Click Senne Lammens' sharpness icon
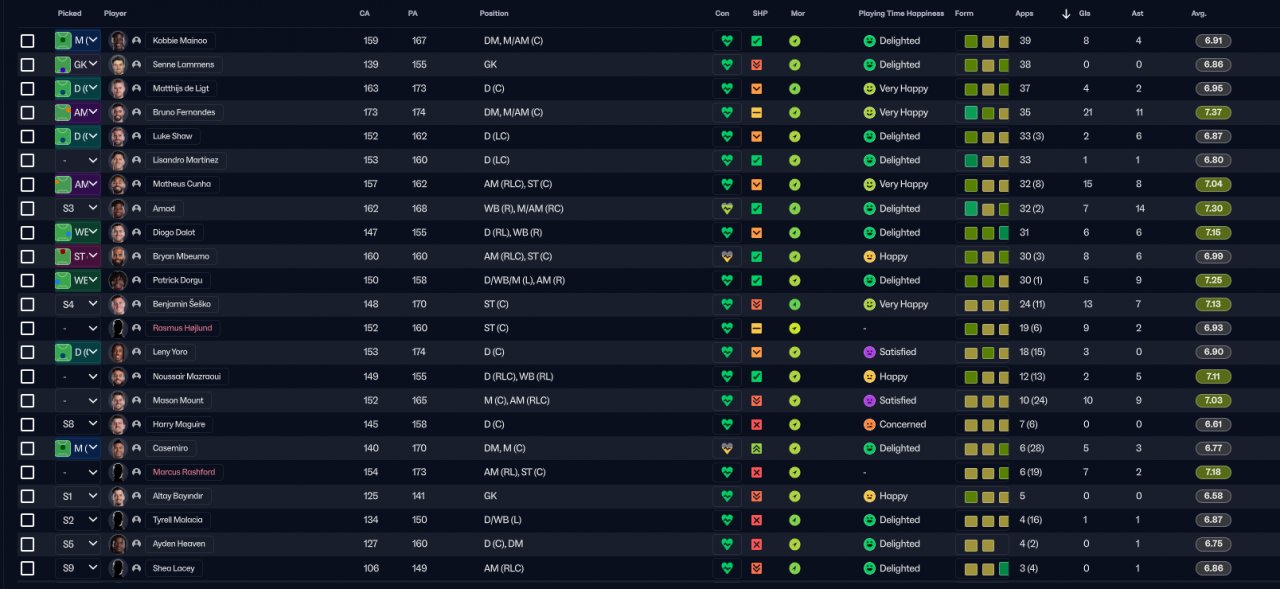The width and height of the screenshot is (1280, 589). click(757, 65)
